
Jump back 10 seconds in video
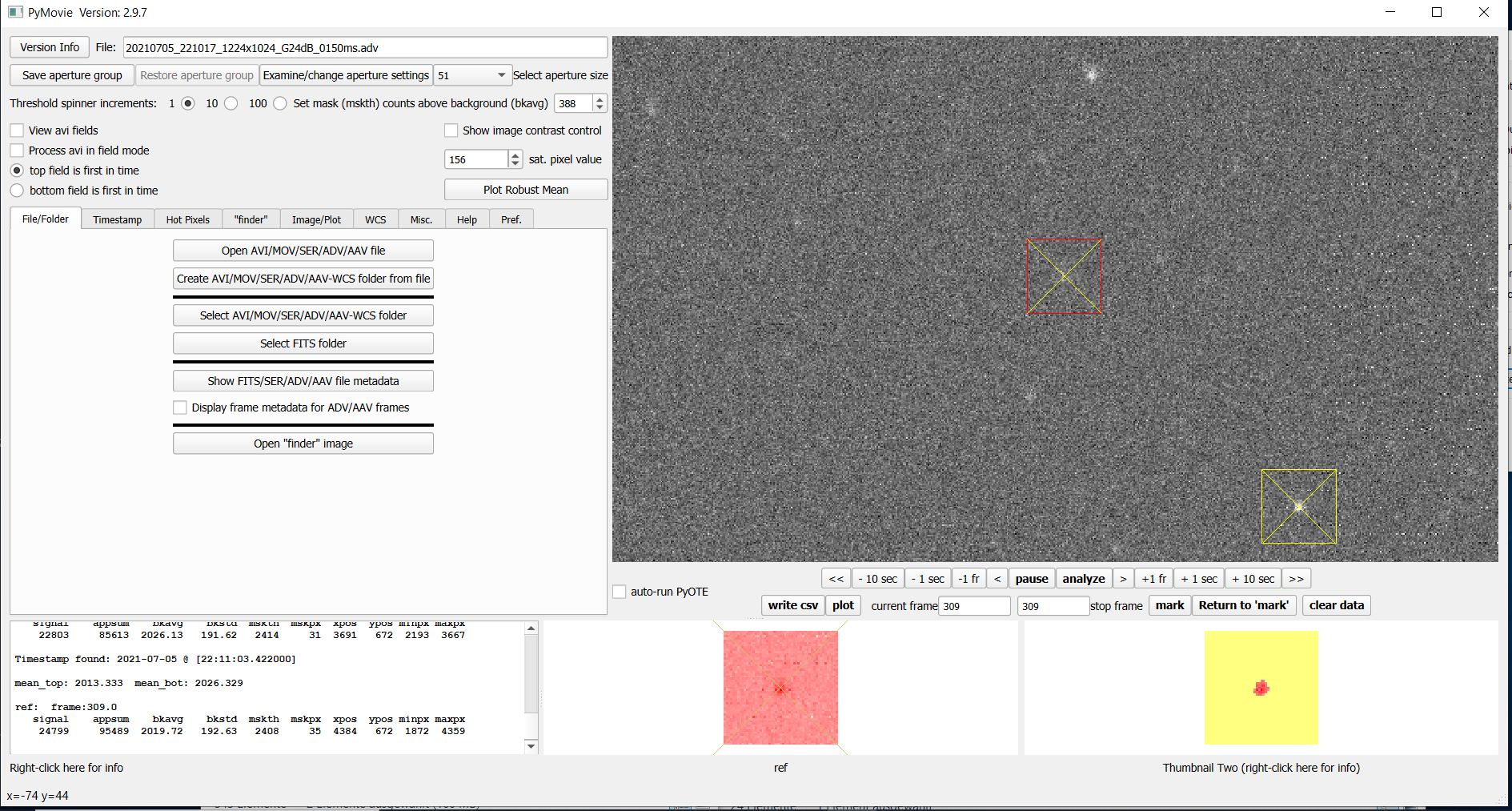877,579
